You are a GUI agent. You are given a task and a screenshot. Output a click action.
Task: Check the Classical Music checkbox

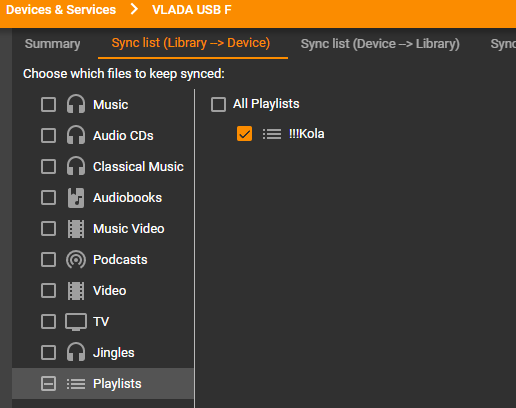click(48, 166)
